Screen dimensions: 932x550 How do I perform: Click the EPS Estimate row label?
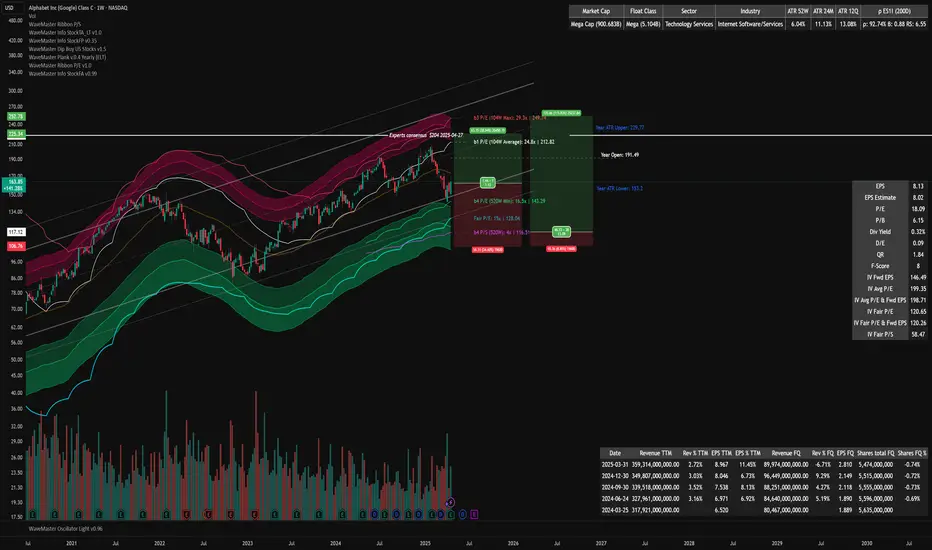pos(880,197)
